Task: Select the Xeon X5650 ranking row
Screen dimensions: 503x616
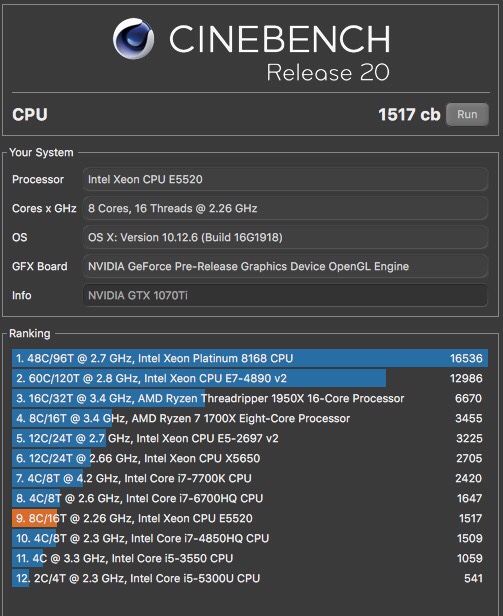Action: click(250, 458)
